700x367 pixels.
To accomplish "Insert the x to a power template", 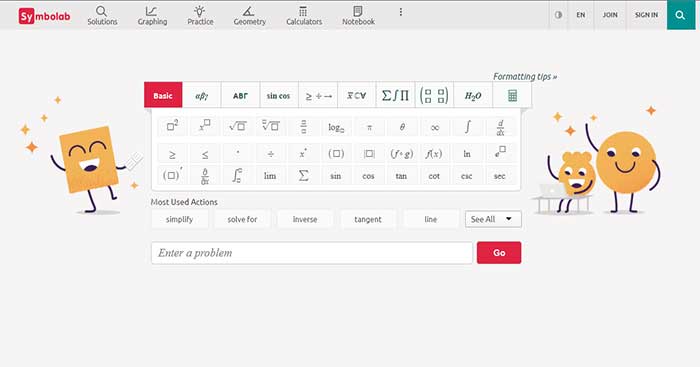I will pyautogui.click(x=205, y=127).
